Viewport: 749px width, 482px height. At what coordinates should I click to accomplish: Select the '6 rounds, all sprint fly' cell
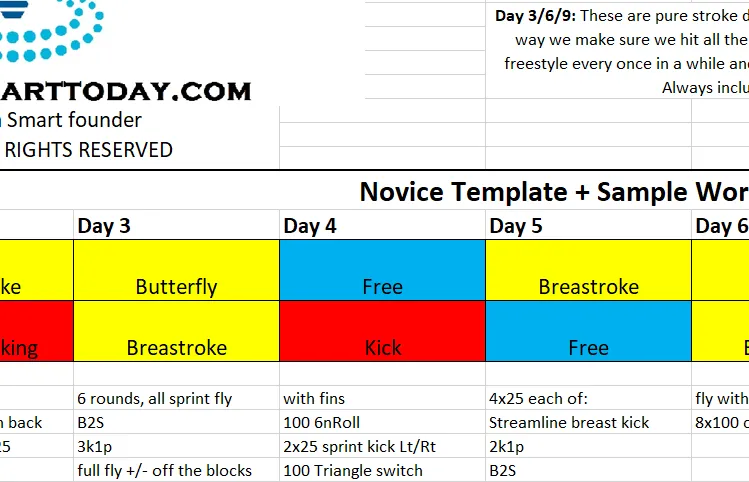(176, 398)
